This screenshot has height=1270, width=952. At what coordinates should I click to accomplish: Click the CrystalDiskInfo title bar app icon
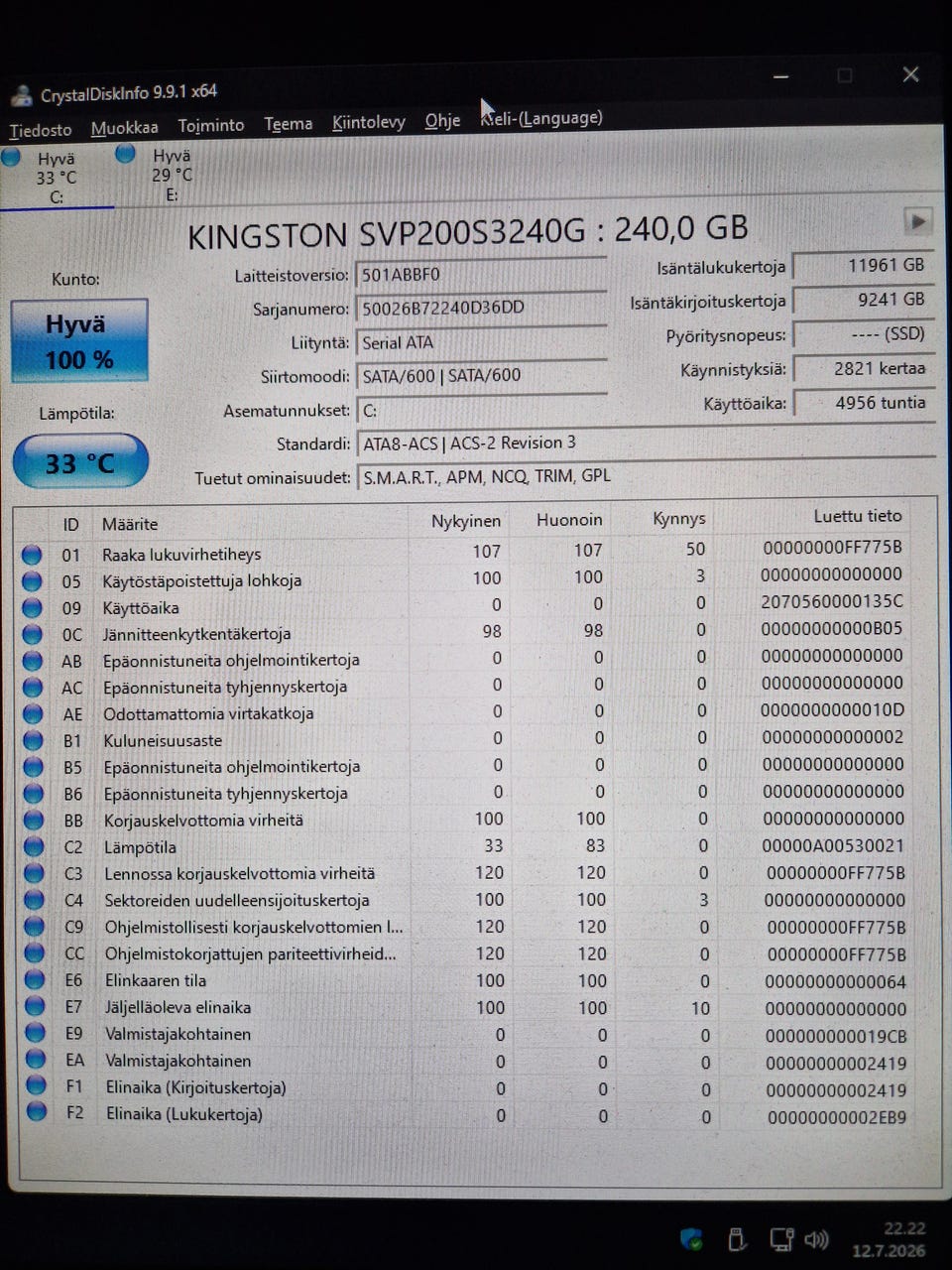pyautogui.click(x=21, y=96)
